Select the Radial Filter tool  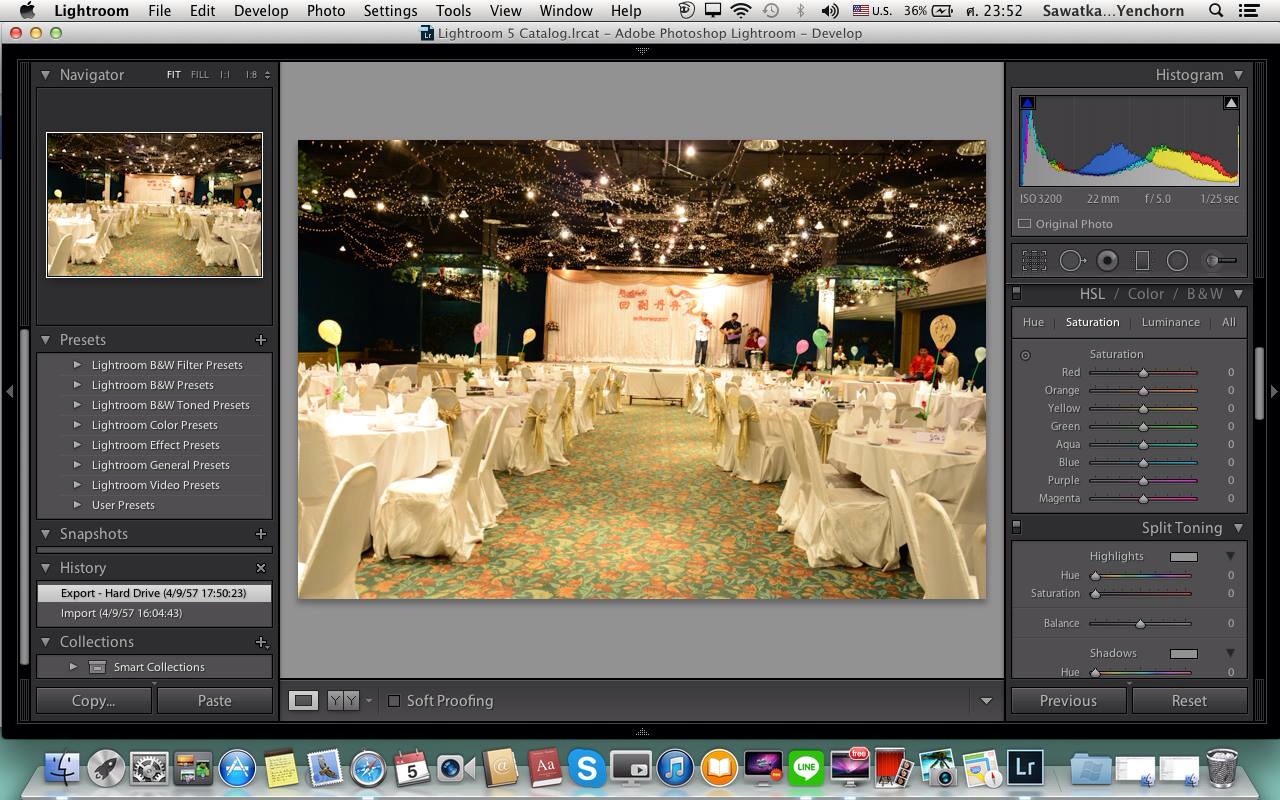[1177, 261]
